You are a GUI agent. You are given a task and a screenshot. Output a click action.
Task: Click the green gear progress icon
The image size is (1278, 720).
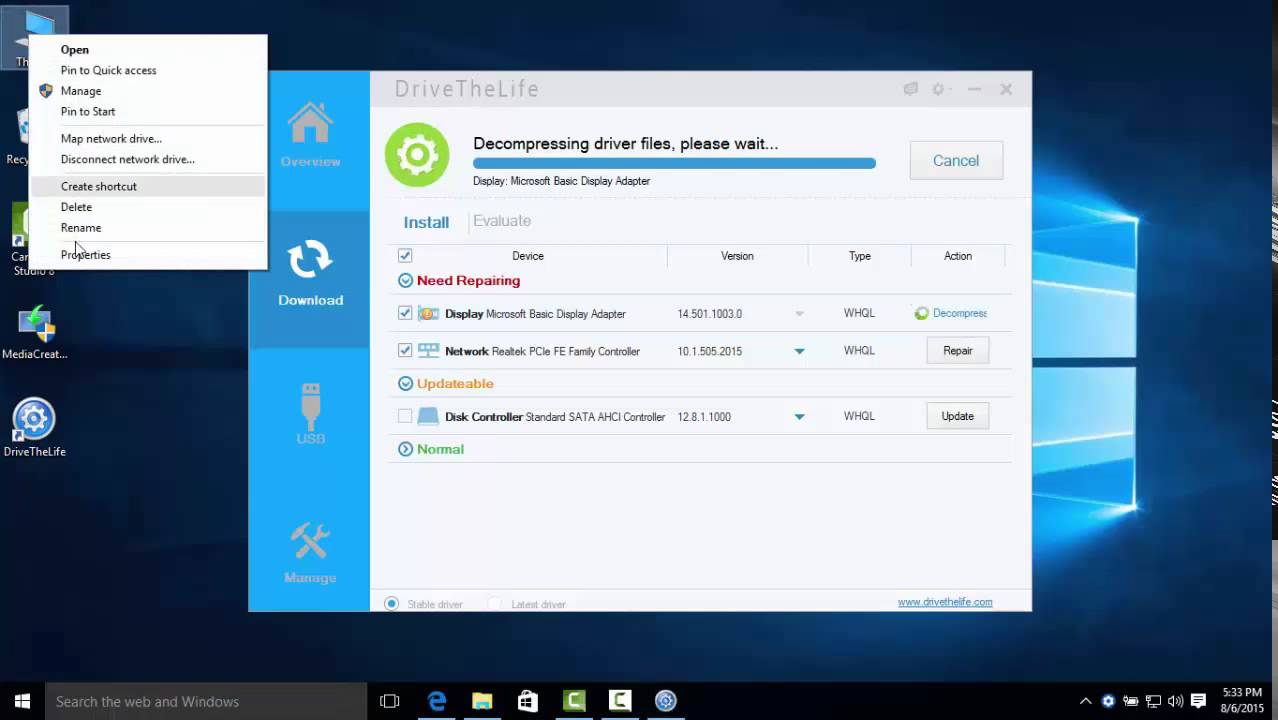pyautogui.click(x=417, y=155)
